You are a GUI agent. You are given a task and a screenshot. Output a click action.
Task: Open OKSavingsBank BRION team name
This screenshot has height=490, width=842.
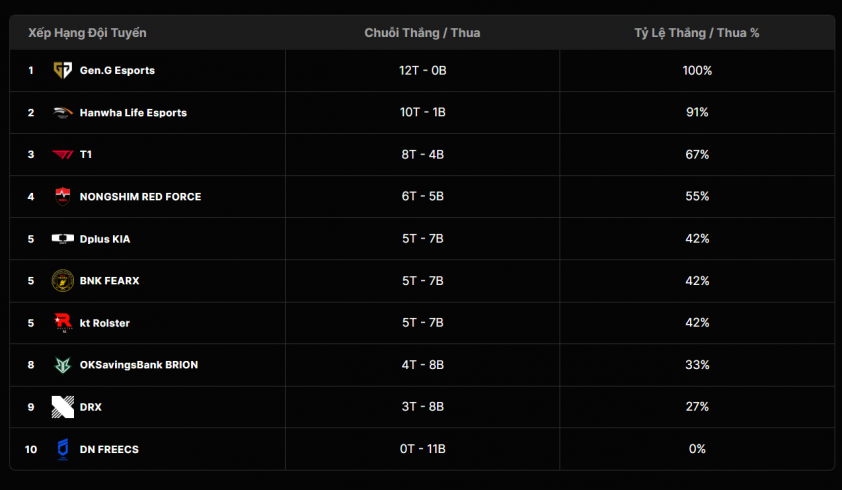click(x=139, y=365)
